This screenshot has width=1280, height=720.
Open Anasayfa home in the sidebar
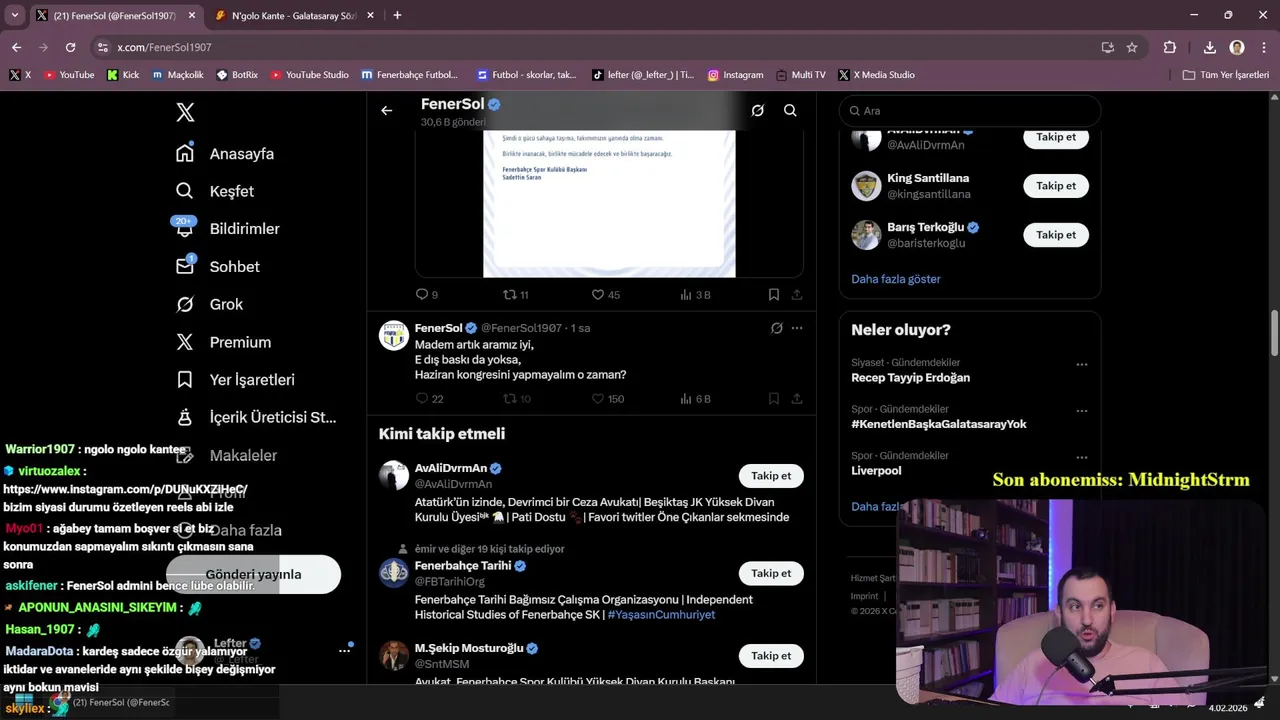225,153
